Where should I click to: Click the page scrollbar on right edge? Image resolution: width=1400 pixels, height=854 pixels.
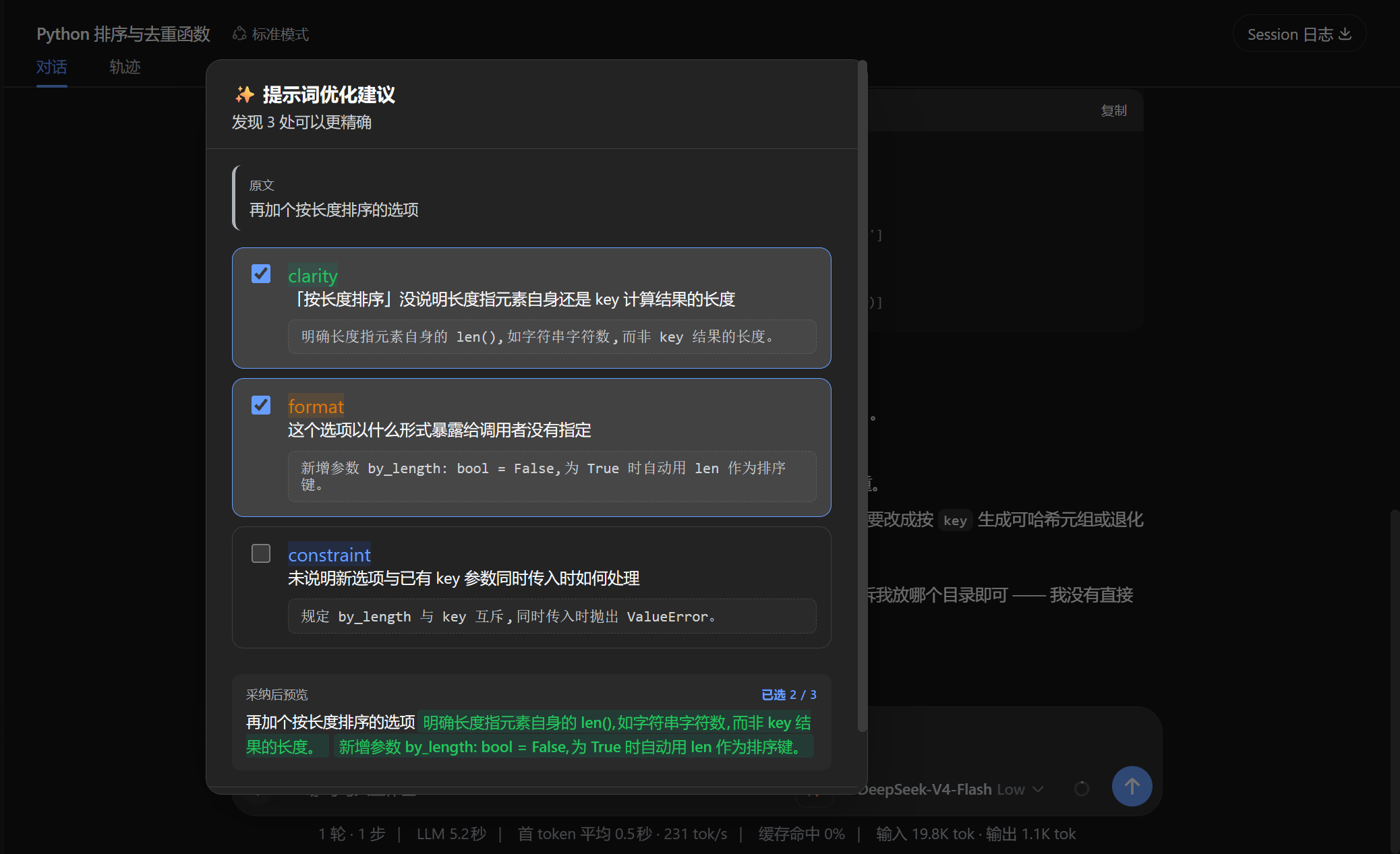point(1395,681)
